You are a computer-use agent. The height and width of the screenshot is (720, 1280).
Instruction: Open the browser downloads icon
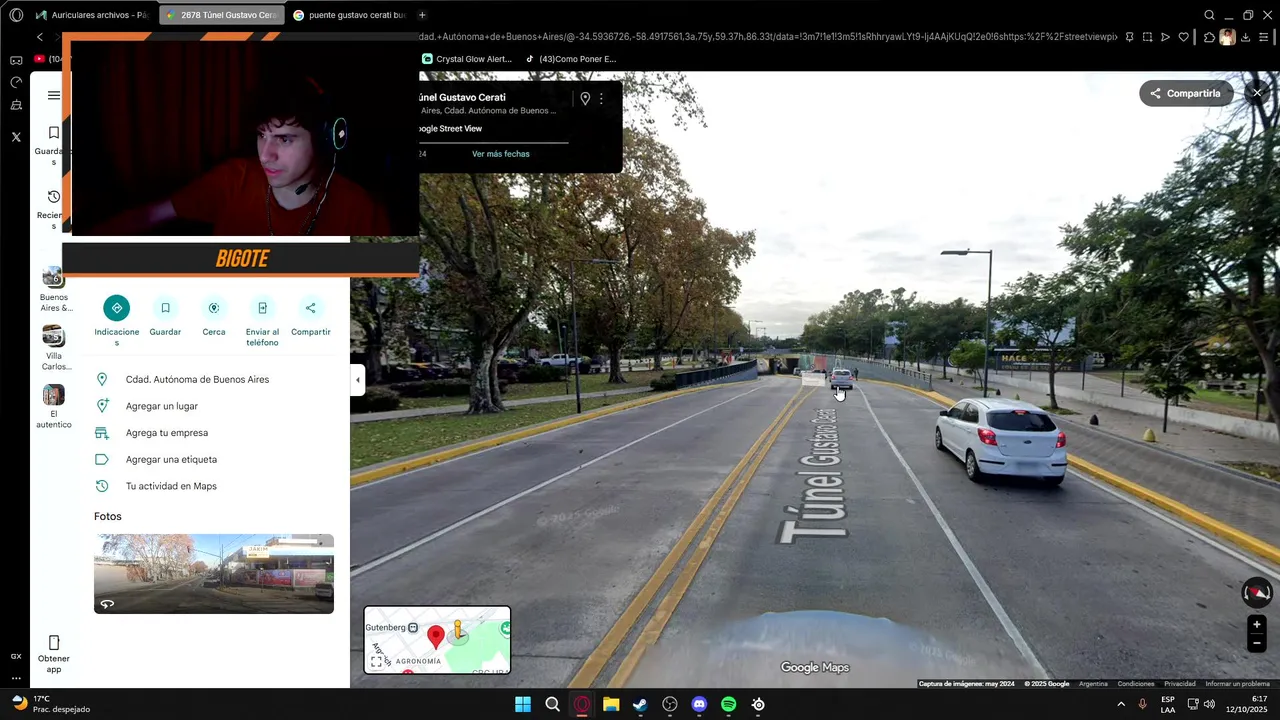click(1245, 37)
